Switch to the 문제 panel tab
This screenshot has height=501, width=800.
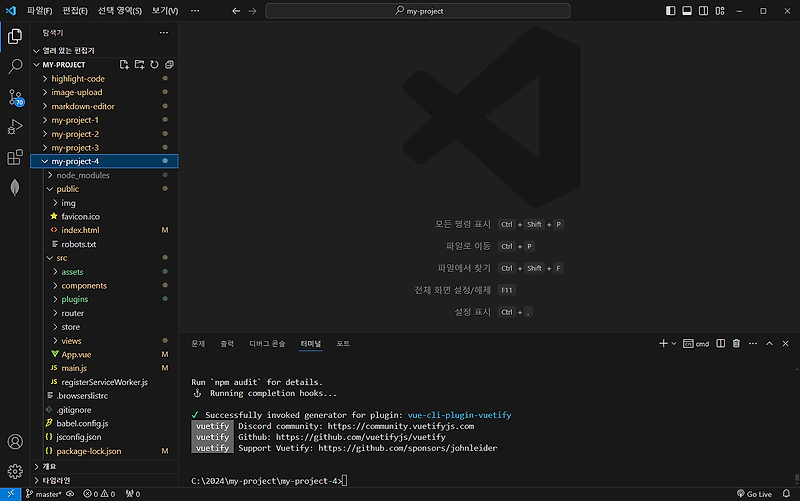pos(198,344)
